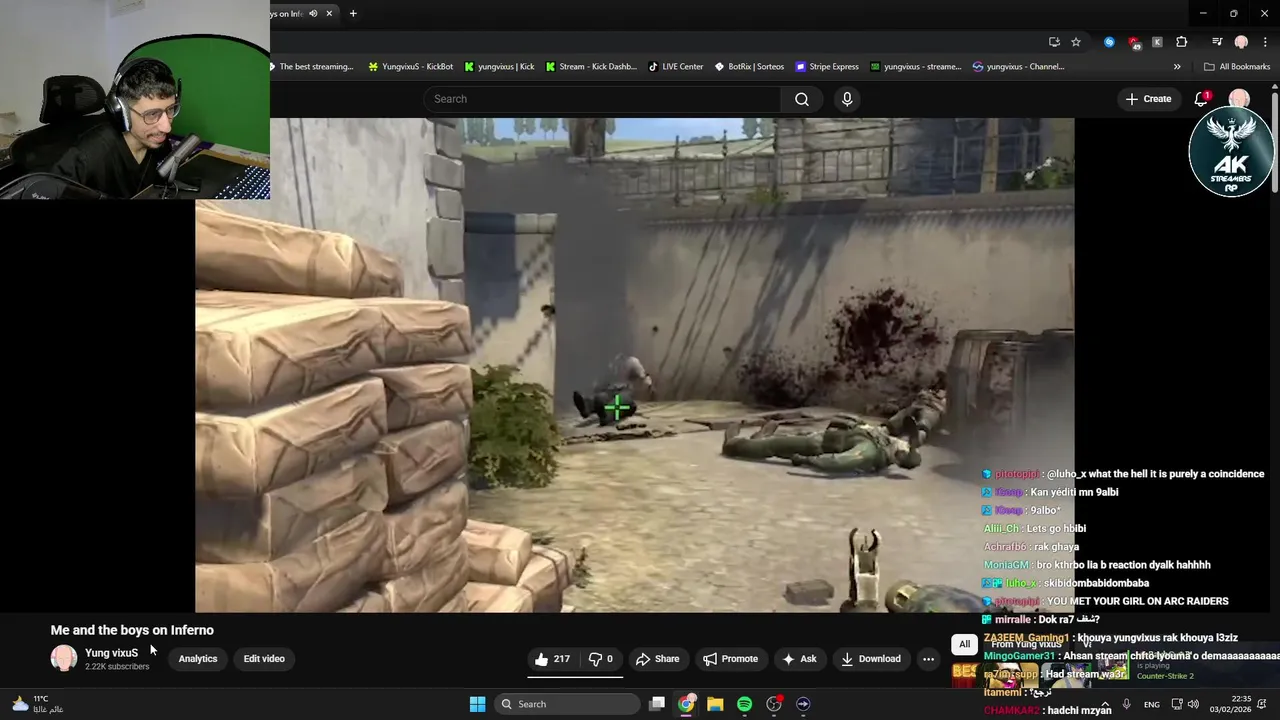Bookmark this page with the star icon
Viewport: 1280px width, 720px height.
click(1076, 42)
